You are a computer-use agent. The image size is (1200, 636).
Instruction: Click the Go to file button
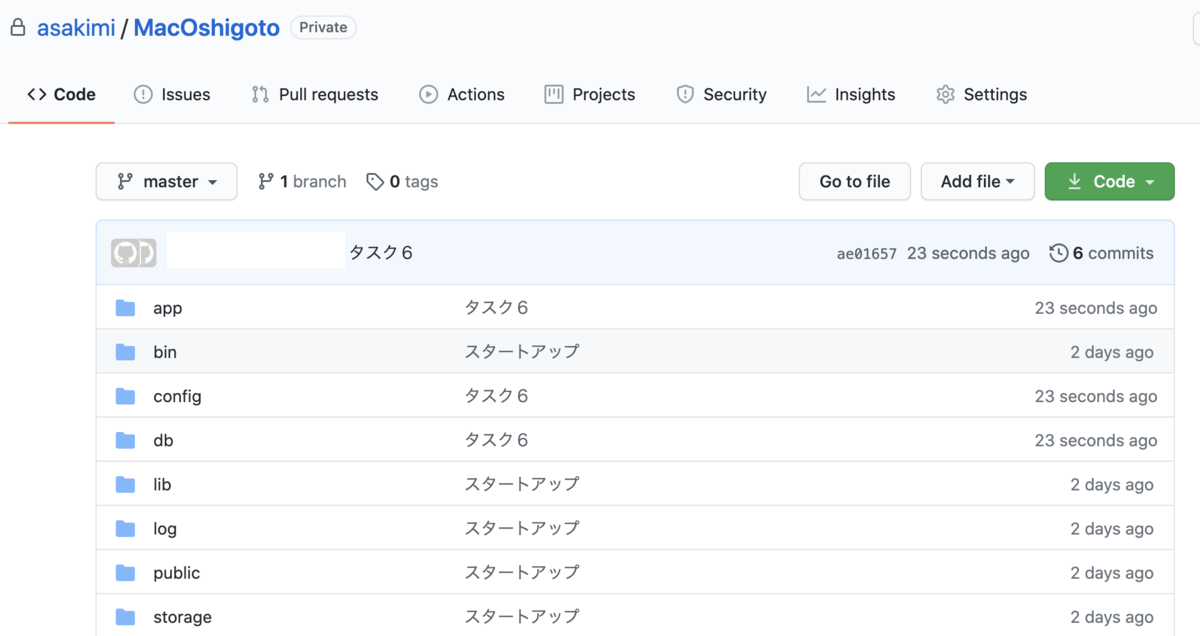pos(854,181)
